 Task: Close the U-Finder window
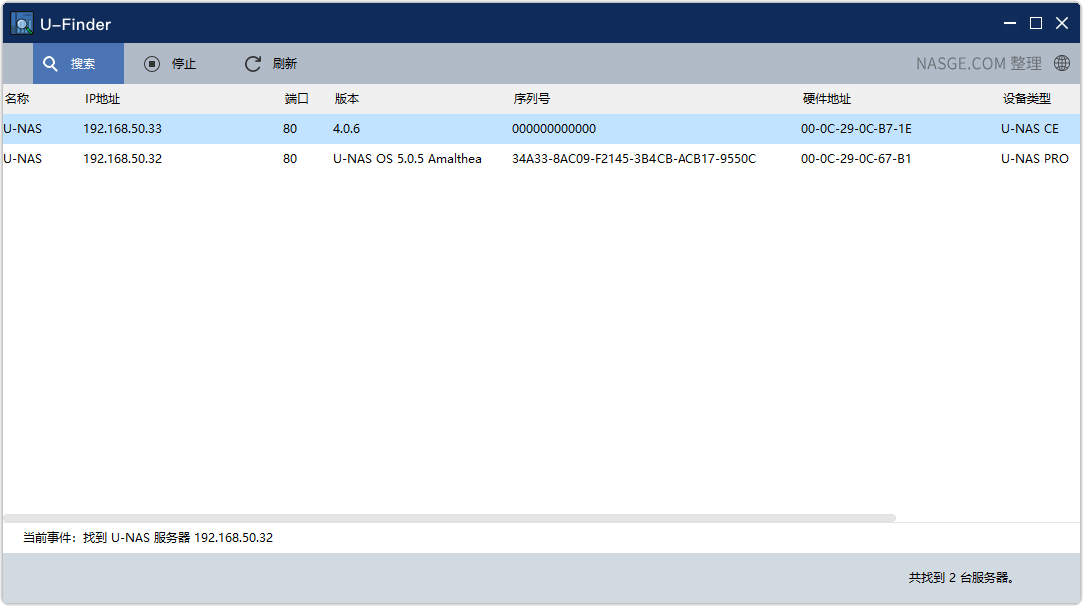tap(1062, 24)
